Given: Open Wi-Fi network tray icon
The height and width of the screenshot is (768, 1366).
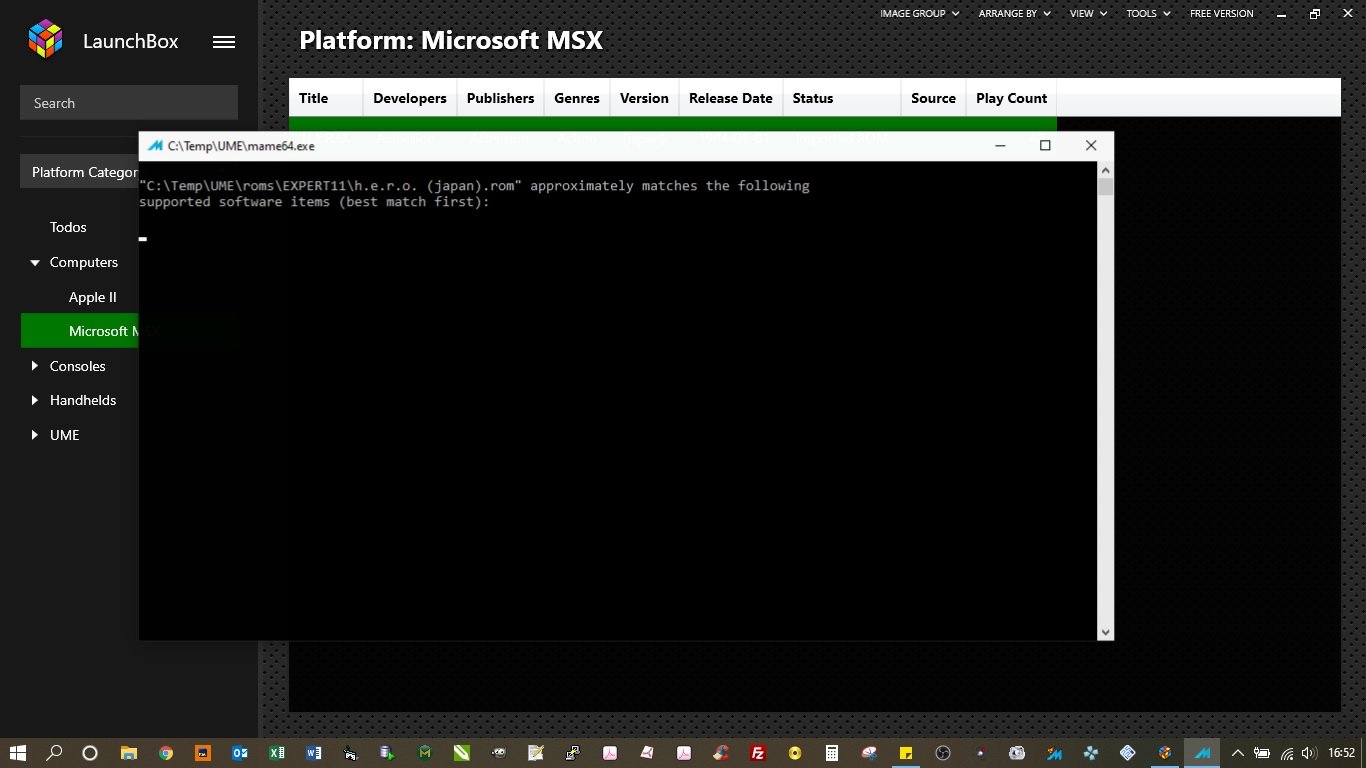Looking at the screenshot, I should pyautogui.click(x=1287, y=753).
